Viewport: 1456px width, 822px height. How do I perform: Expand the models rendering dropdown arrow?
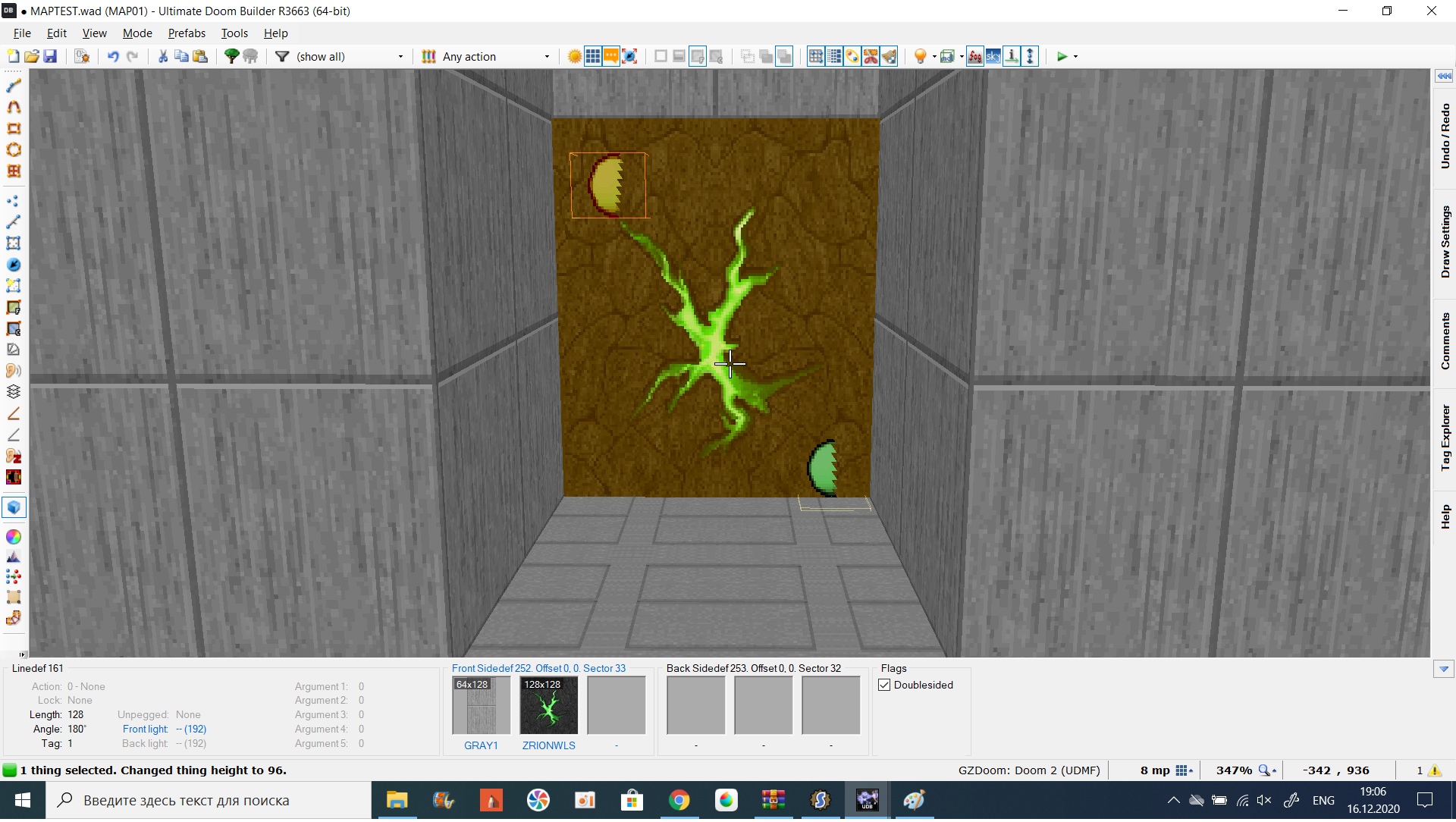pyautogui.click(x=962, y=57)
